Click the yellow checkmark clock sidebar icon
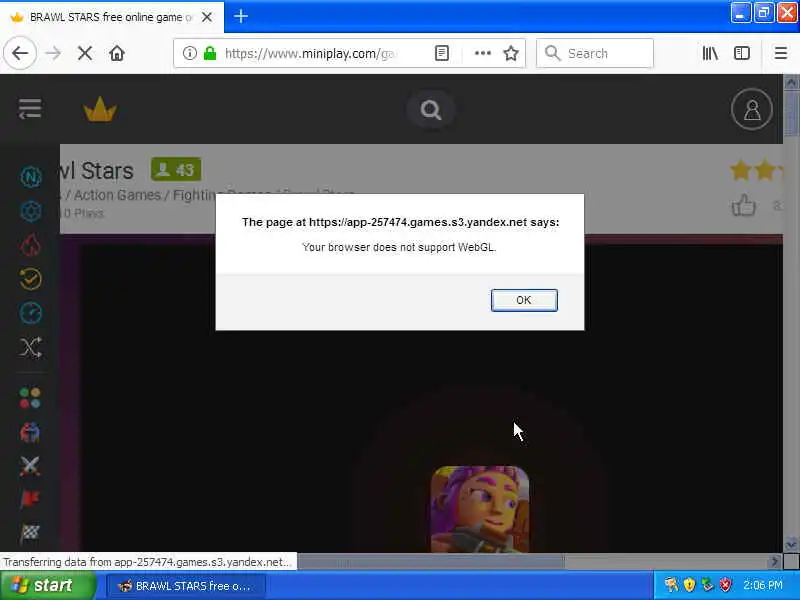 point(31,279)
